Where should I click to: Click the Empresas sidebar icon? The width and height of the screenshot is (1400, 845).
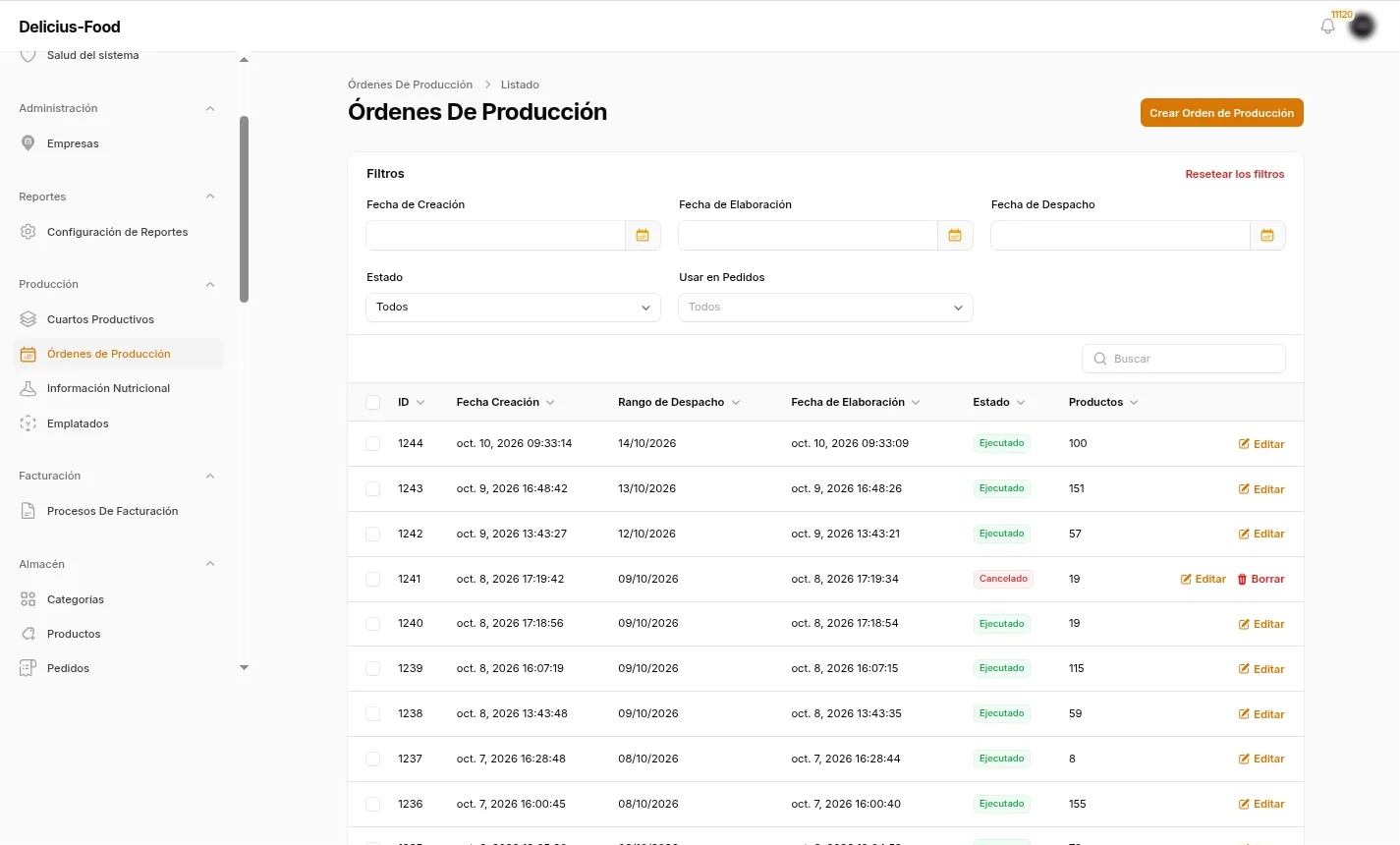coord(28,143)
